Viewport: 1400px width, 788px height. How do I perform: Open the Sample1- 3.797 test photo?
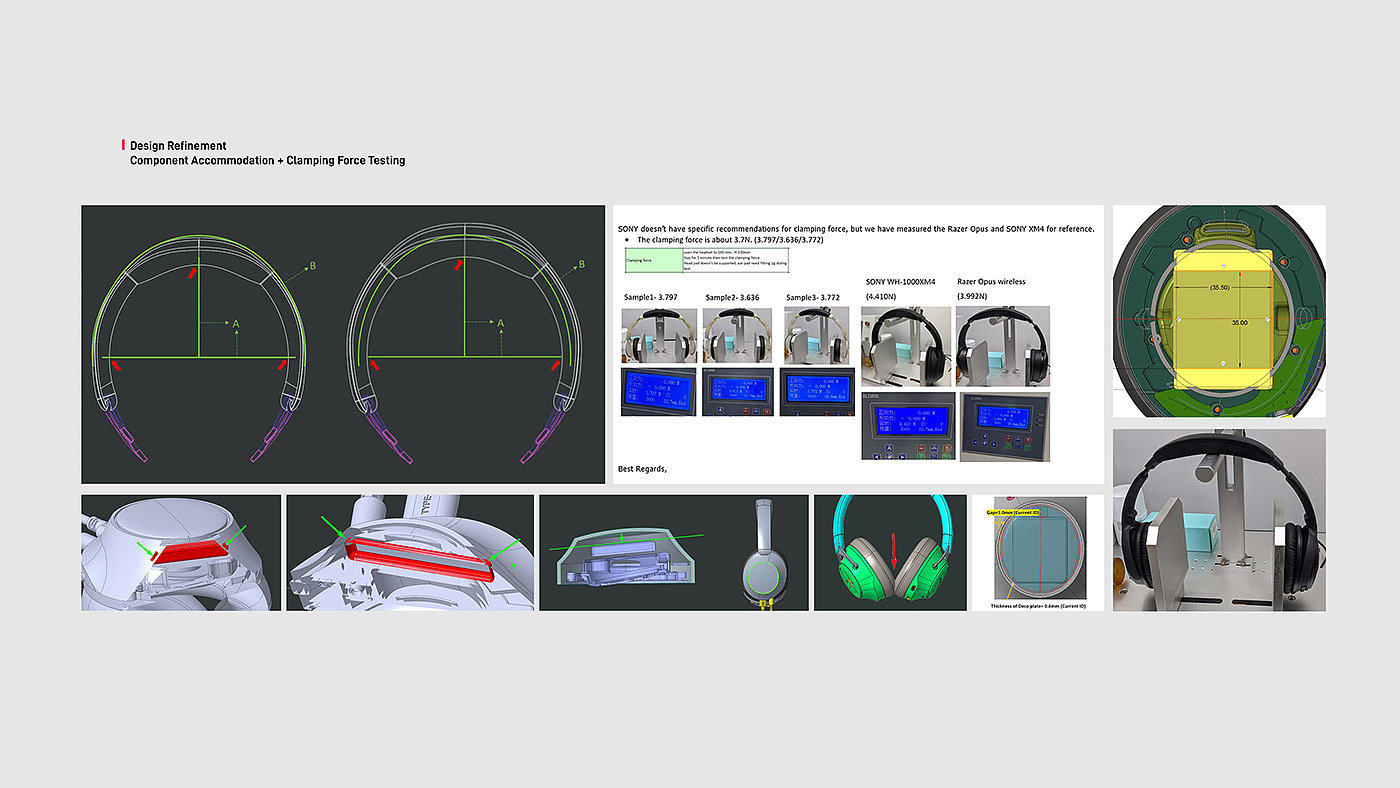(658, 335)
